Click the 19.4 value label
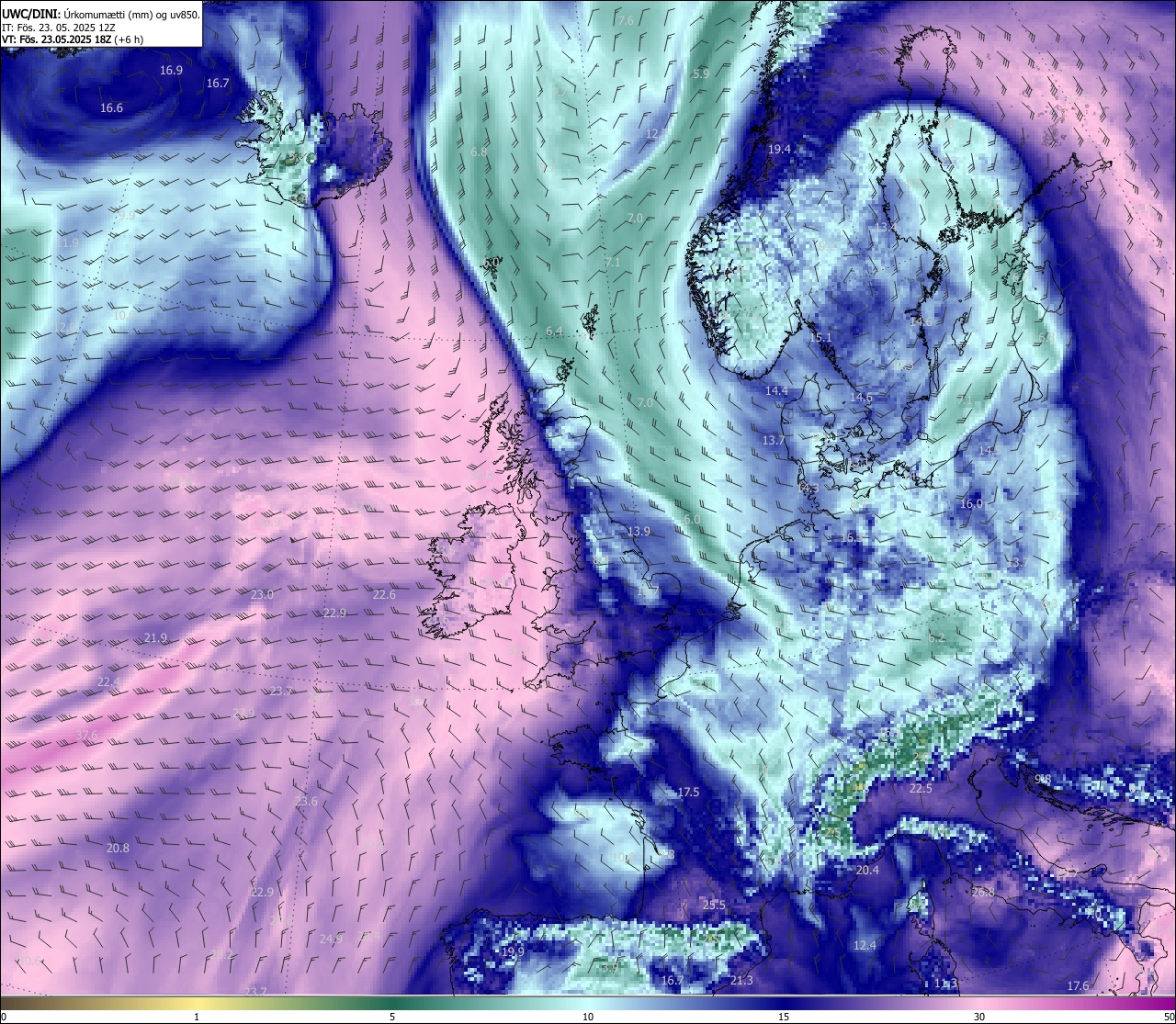 click(x=779, y=149)
